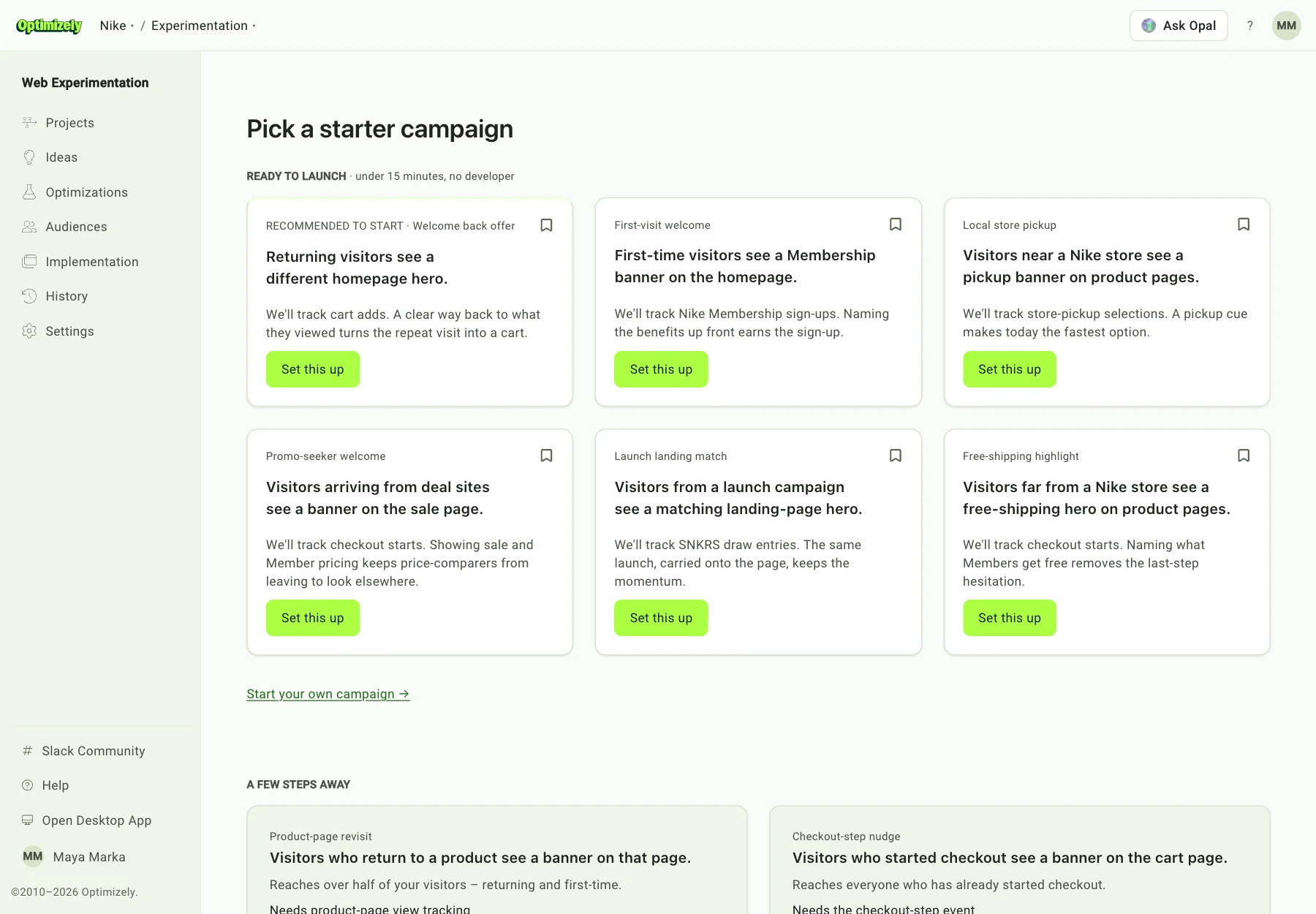Click the Ideas lightbulb icon
This screenshot has width=1316, height=914.
pyautogui.click(x=29, y=157)
